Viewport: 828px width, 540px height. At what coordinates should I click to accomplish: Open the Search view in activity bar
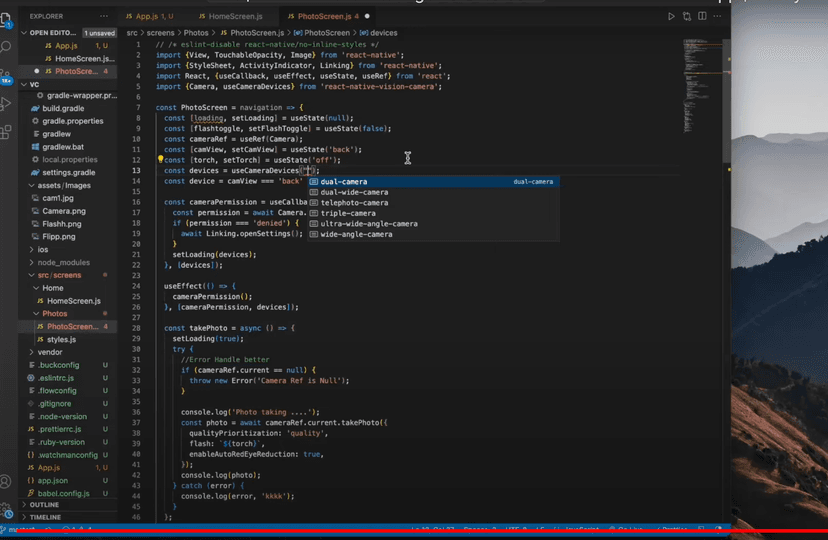(x=8, y=46)
